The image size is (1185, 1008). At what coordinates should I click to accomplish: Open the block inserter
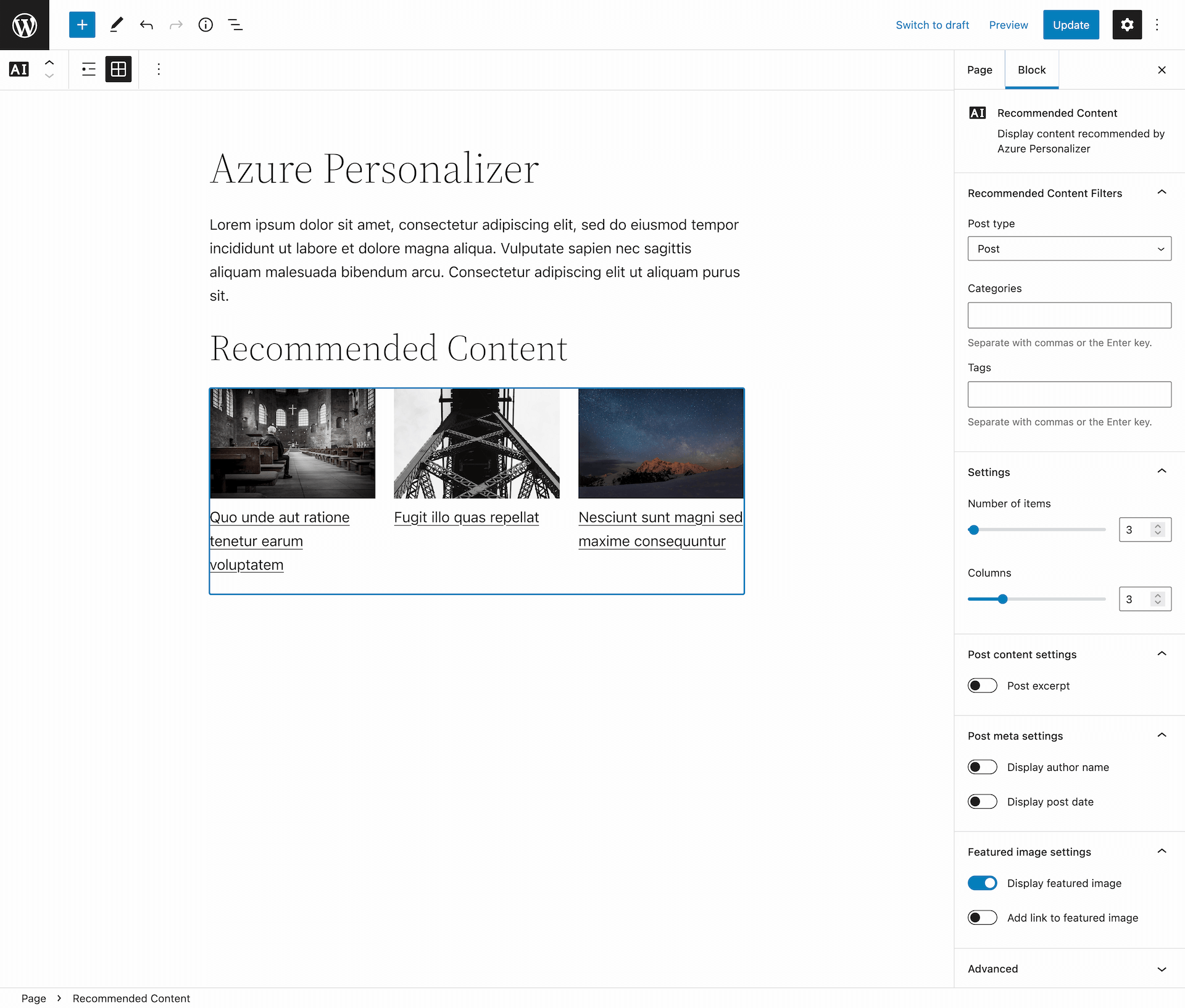(x=82, y=25)
